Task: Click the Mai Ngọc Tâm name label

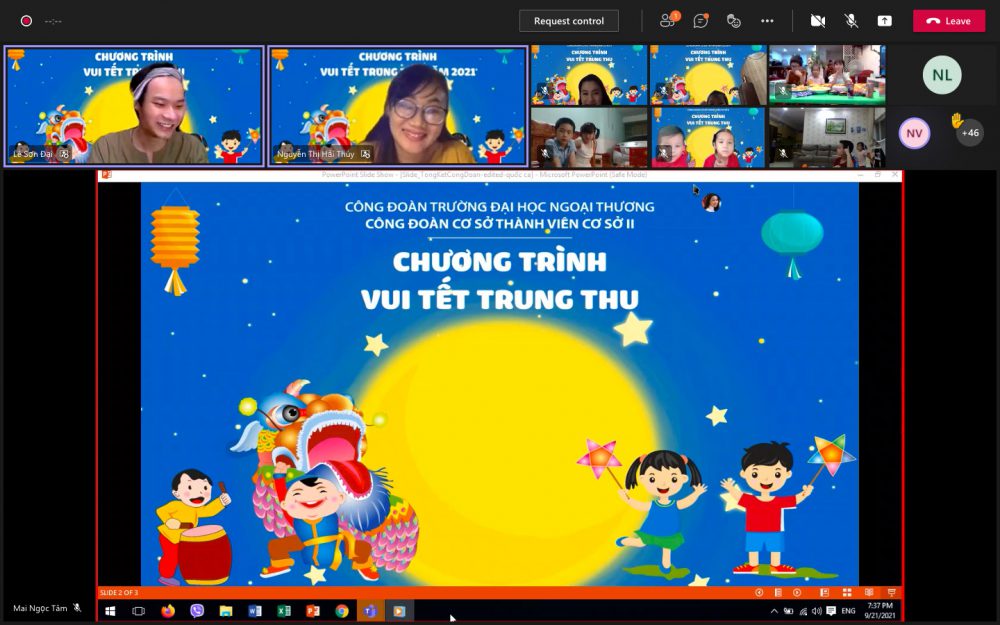Action: coord(40,608)
